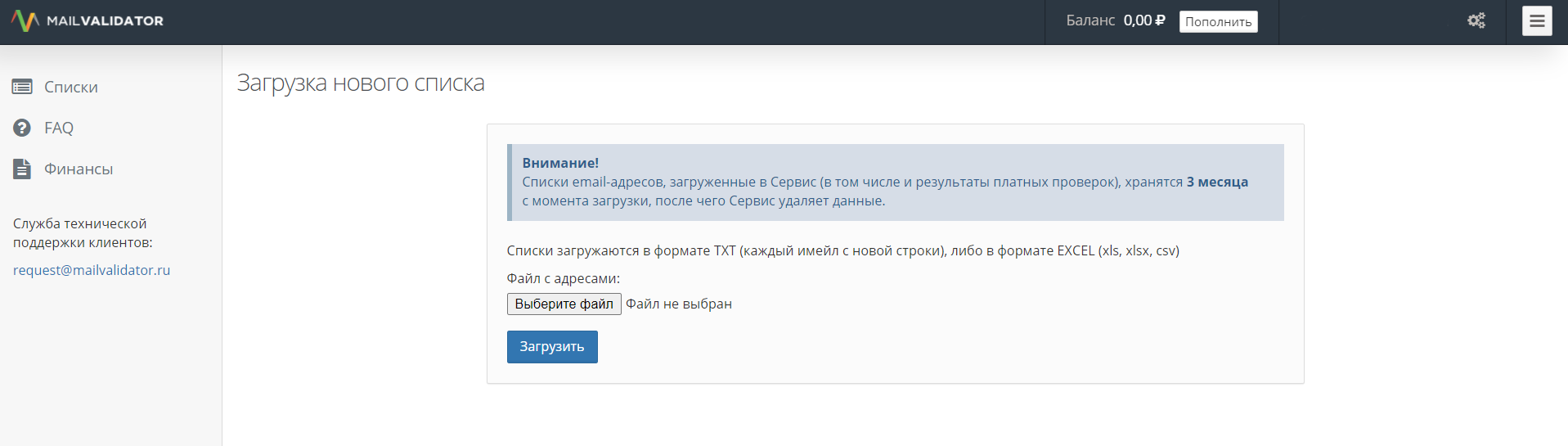Screen dimensions: 1568x446
Task: Click the lists icon beside Списки
Action: 22,87
